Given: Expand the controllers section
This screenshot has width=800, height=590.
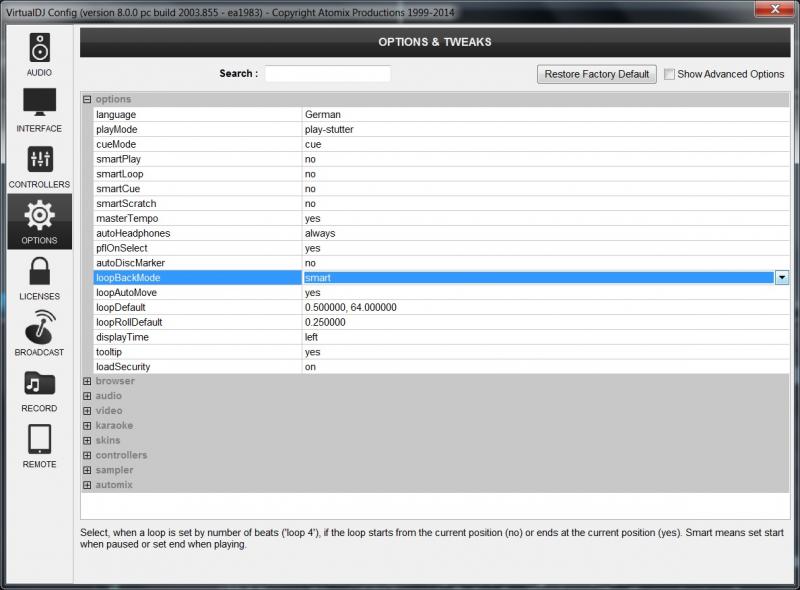Looking at the screenshot, I should [x=87, y=455].
